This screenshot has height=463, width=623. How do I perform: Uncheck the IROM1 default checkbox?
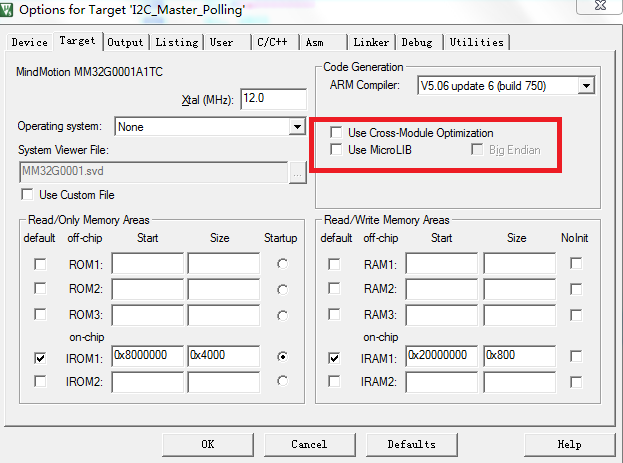pos(39,357)
